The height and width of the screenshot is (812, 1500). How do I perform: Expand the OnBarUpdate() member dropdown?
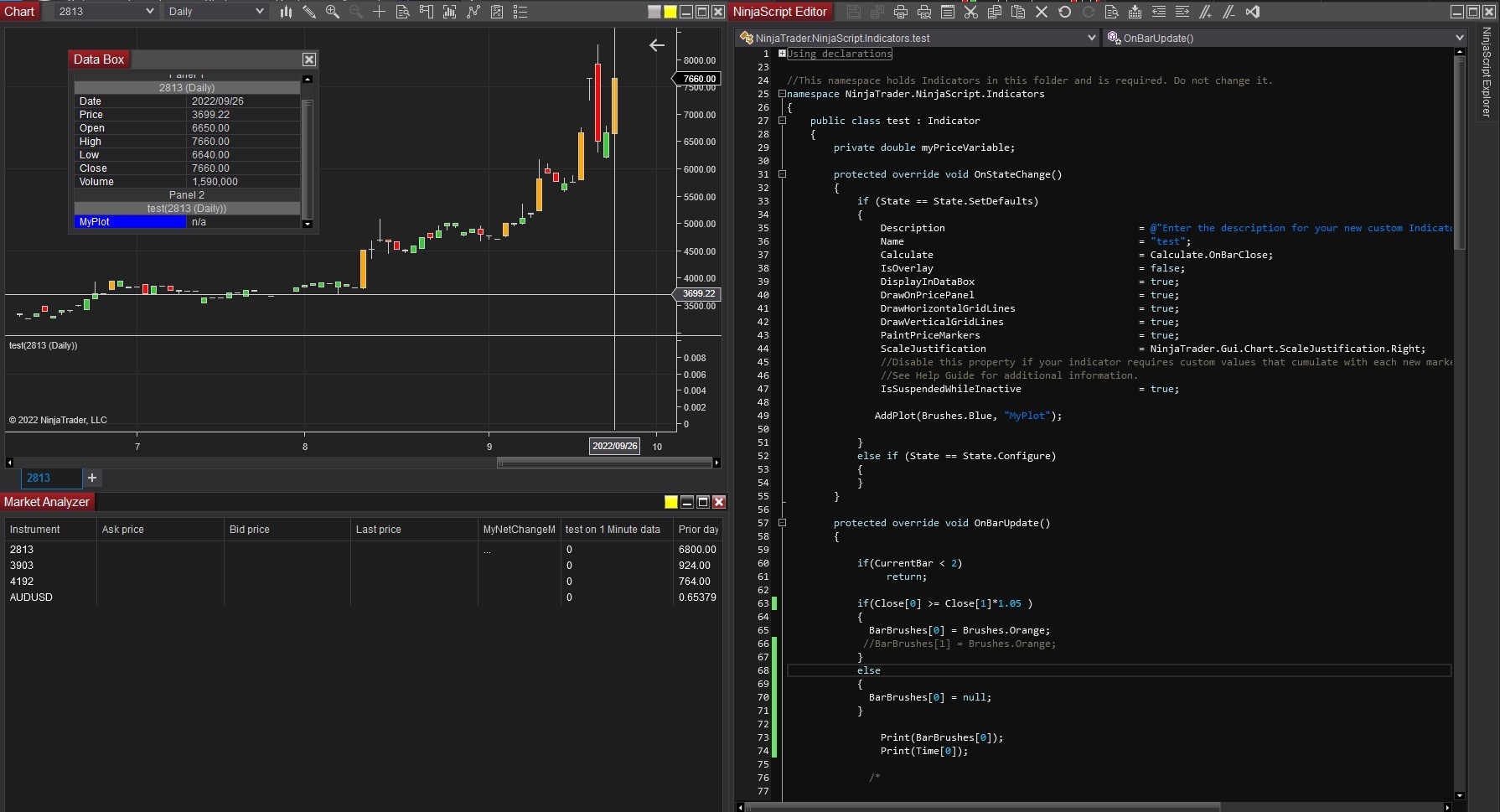pos(1459,38)
